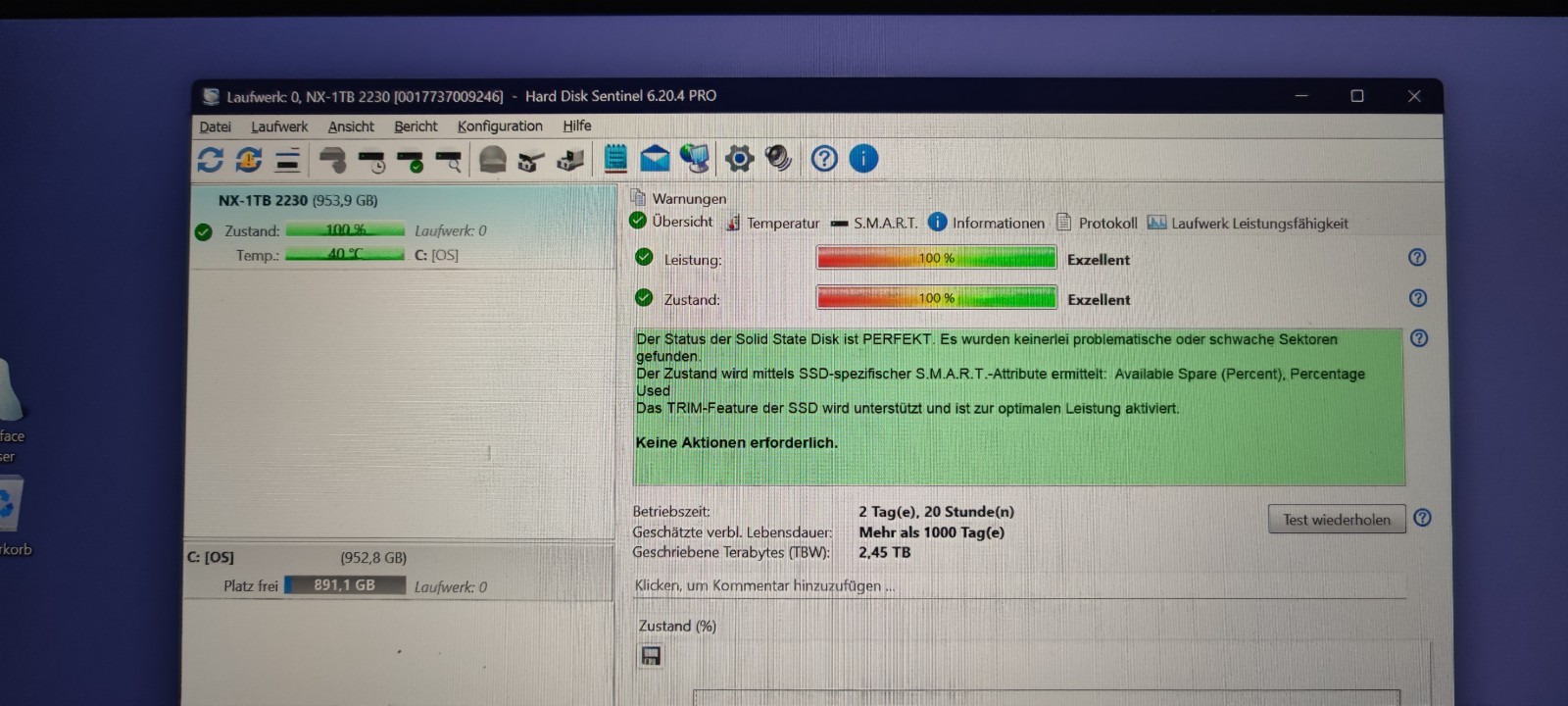This screenshot has height=706, width=1568.
Task: Switch to the Laufwerk Leistungsfähigkeit tab
Action: point(1248,223)
